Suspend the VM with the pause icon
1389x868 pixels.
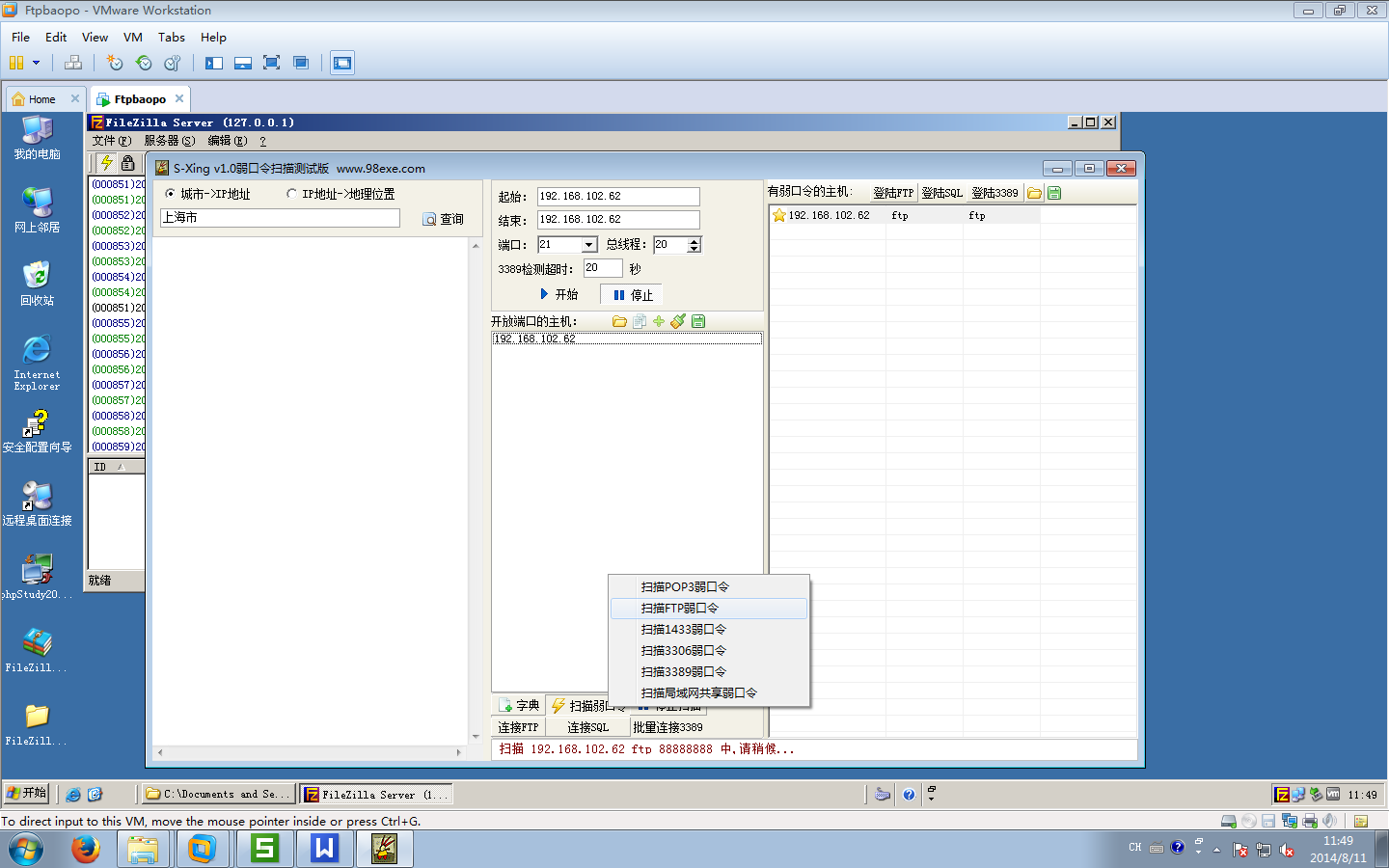pos(16,63)
